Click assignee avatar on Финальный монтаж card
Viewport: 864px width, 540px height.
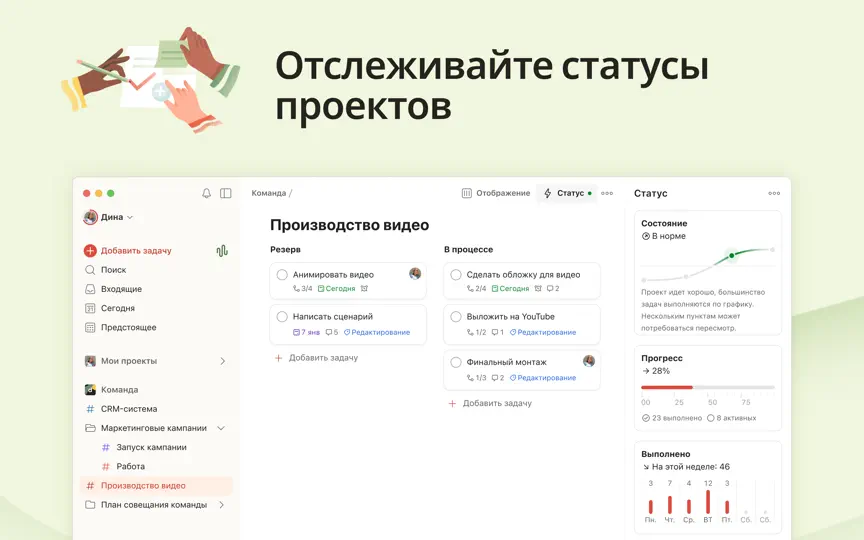[x=589, y=361]
